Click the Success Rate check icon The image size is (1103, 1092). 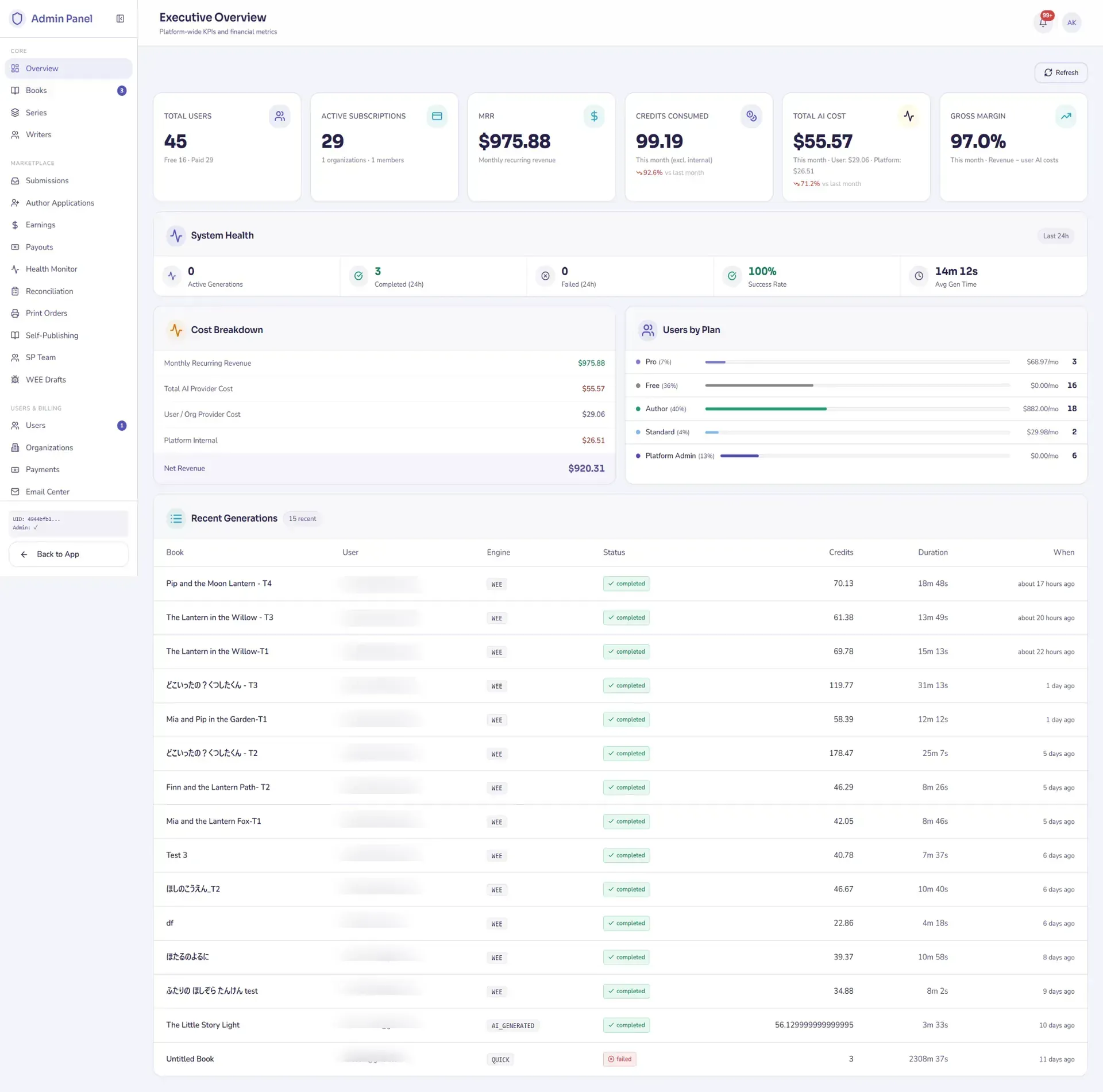(x=732, y=276)
